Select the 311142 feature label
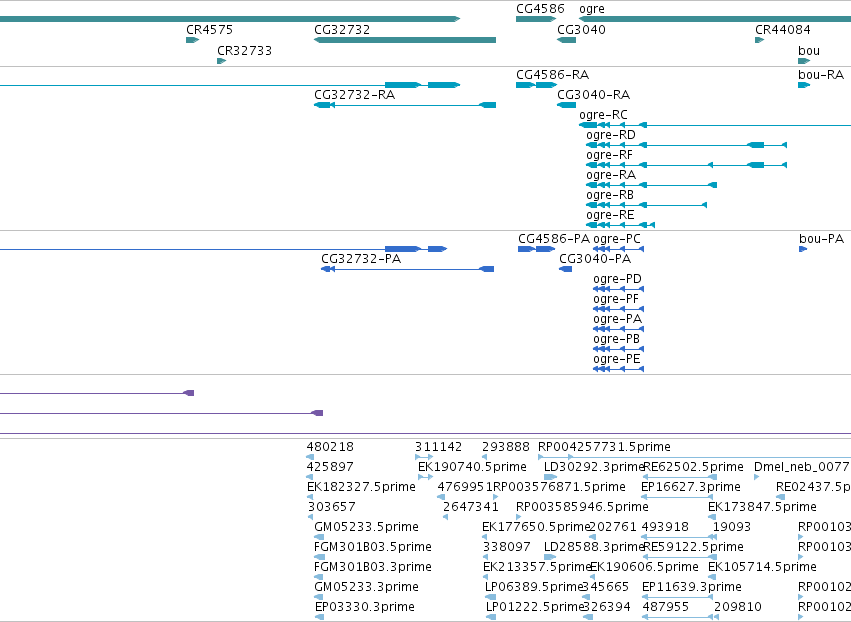 click(x=439, y=447)
